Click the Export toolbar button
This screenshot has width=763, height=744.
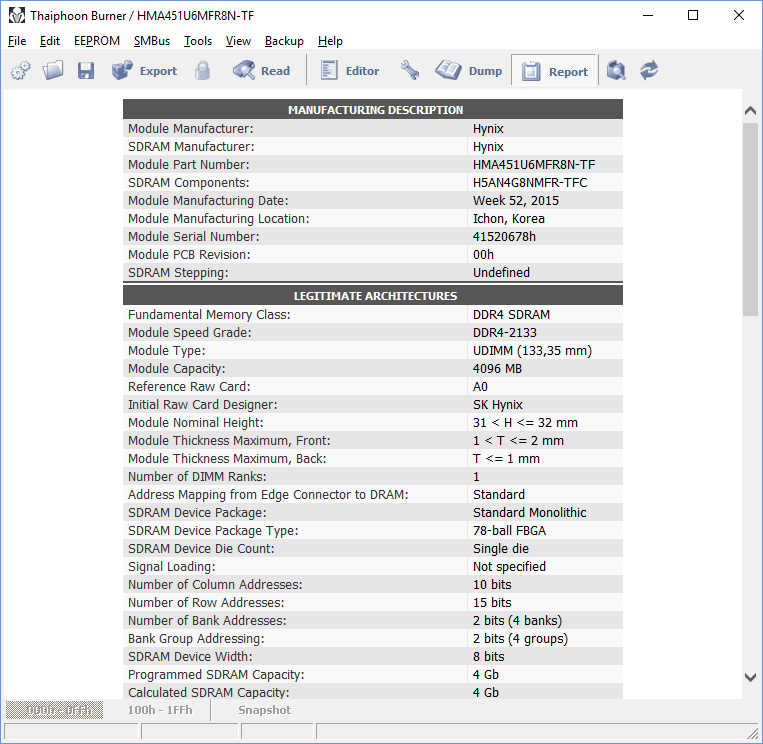tap(144, 71)
